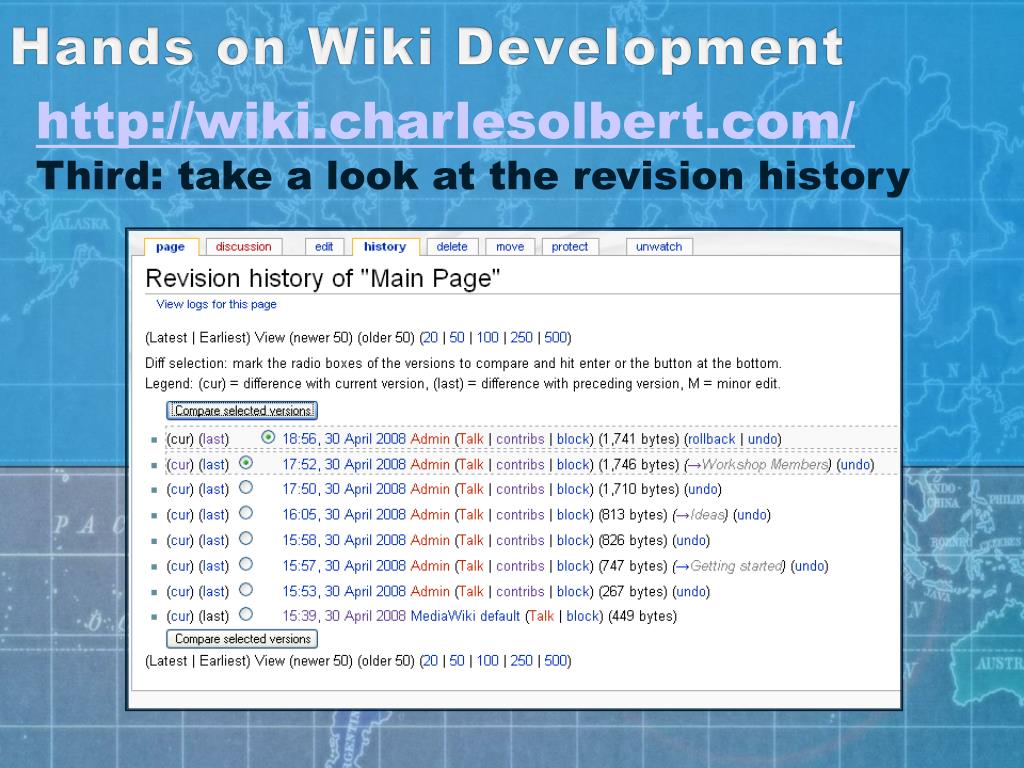Screen dimensions: 1024x768
Task: Click undo on the 15:57 revision
Action: (x=809, y=566)
